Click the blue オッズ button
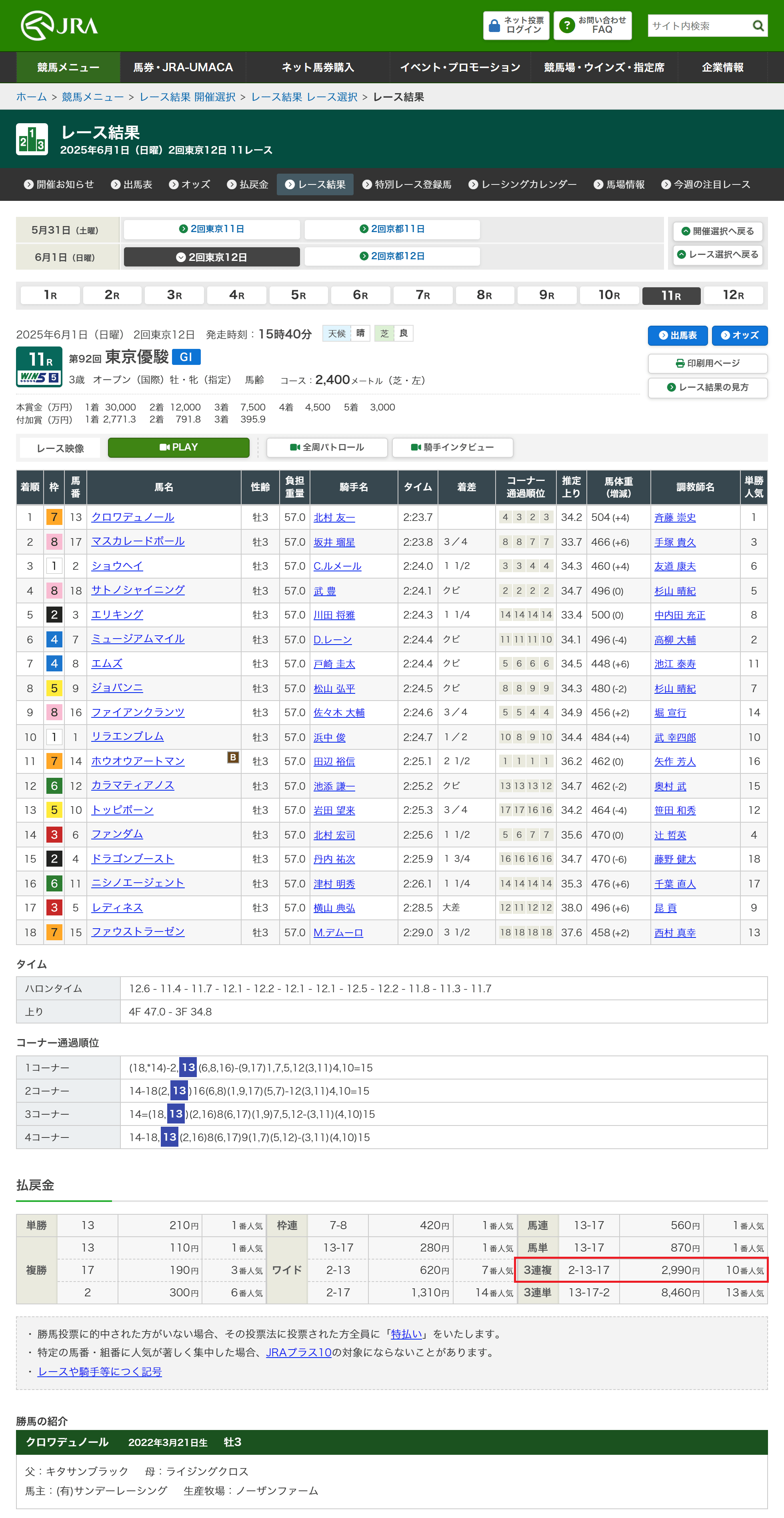 point(739,335)
